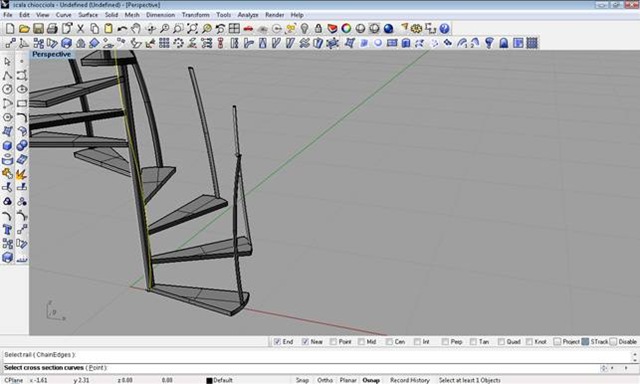Toggle Osnap in status bar

click(x=371, y=380)
